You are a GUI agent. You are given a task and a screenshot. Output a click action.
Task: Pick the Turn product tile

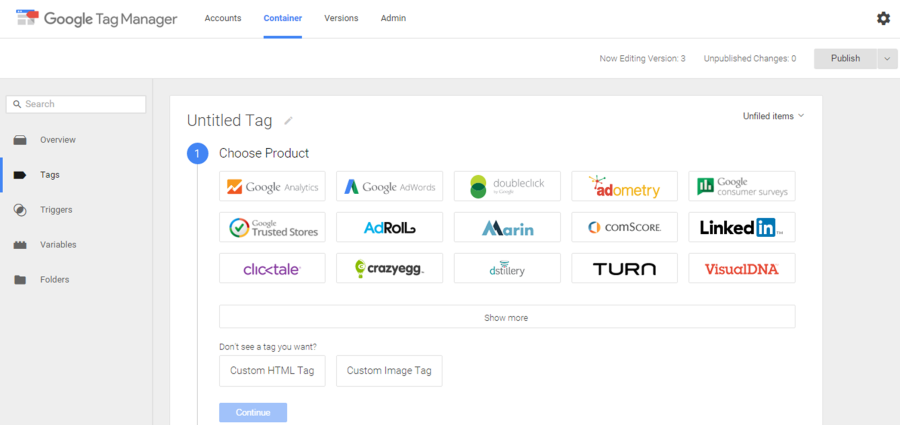[x=624, y=268]
